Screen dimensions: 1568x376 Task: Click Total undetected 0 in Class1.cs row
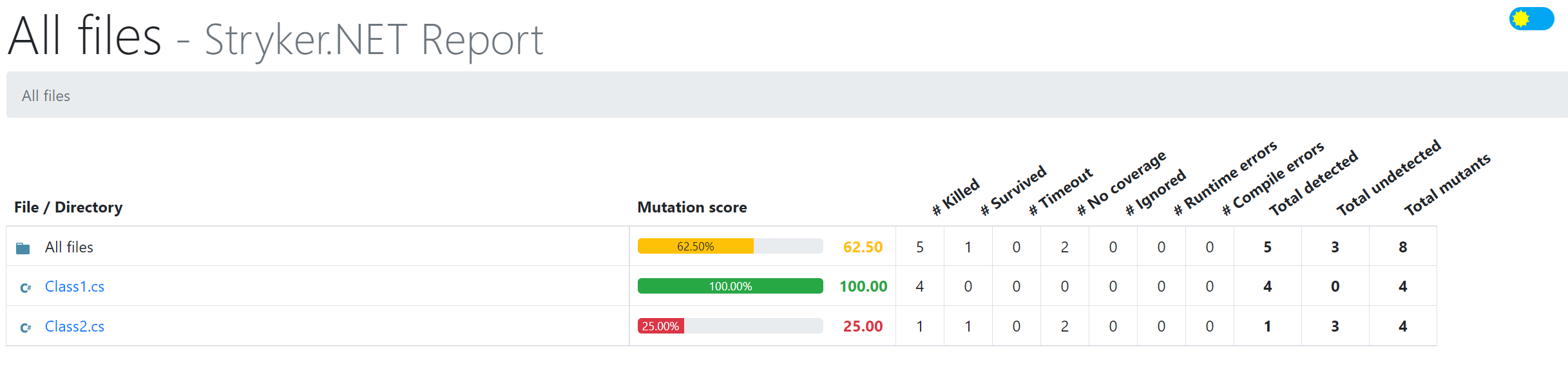tap(1335, 287)
